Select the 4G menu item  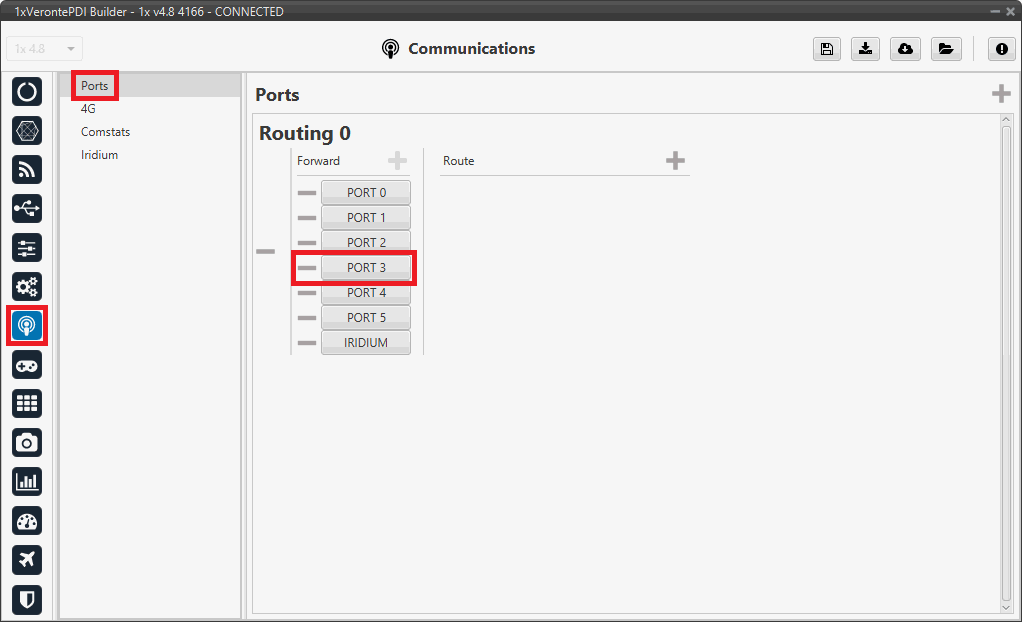point(88,109)
